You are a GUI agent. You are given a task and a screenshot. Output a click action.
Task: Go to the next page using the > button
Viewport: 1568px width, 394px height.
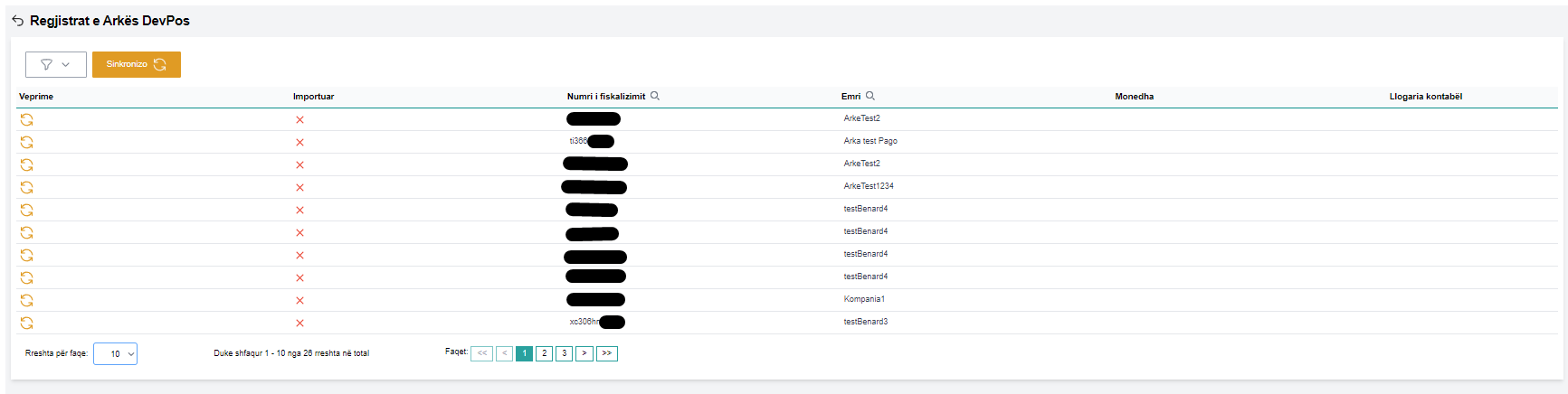pos(584,353)
